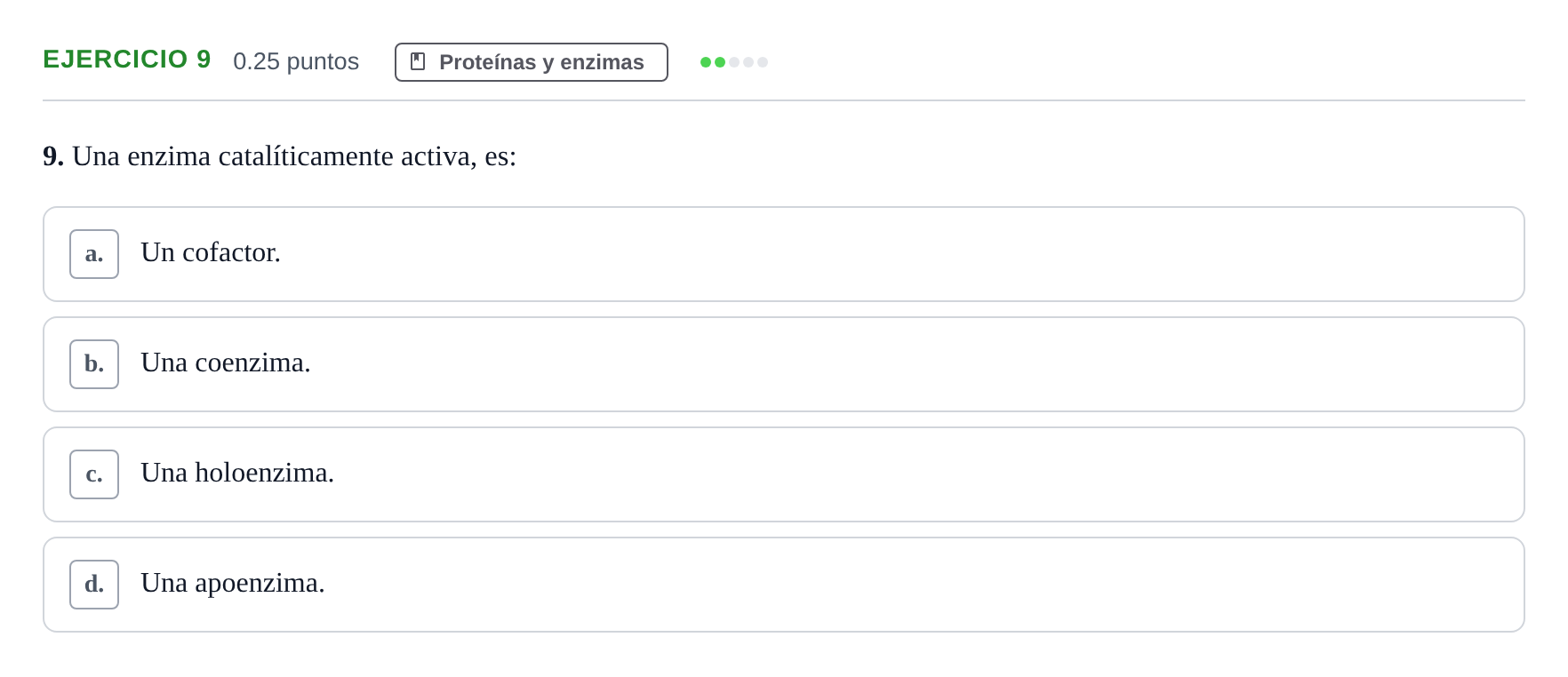Click the third difficulty dot, the first grey one
The height and width of the screenshot is (677, 1568).
click(x=734, y=62)
